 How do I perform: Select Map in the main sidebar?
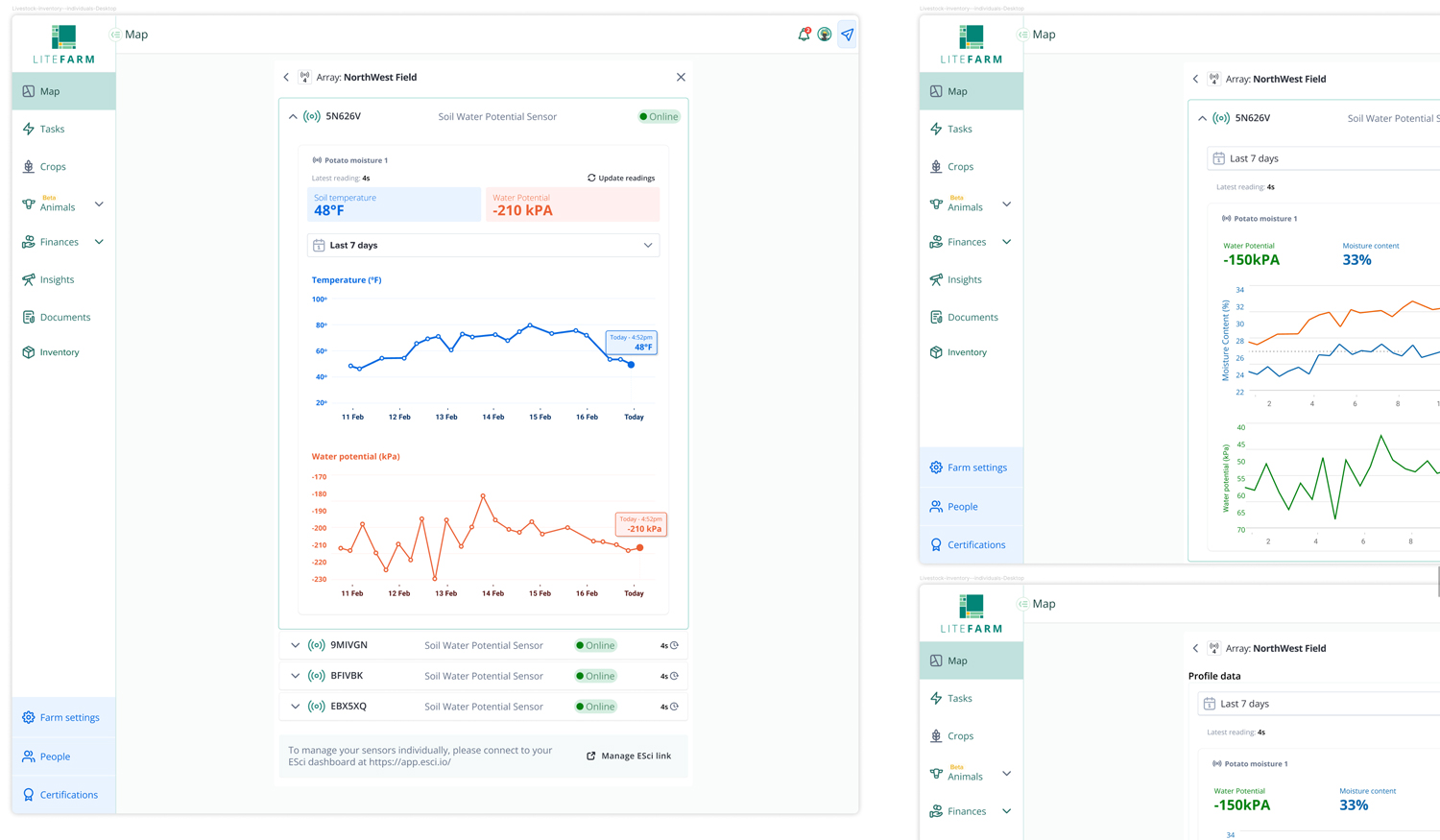63,91
